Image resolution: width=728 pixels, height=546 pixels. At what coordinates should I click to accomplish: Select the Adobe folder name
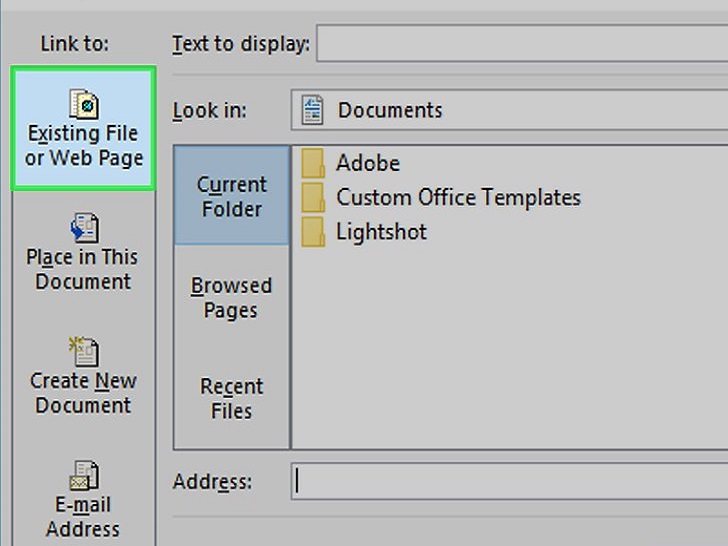pos(368,163)
